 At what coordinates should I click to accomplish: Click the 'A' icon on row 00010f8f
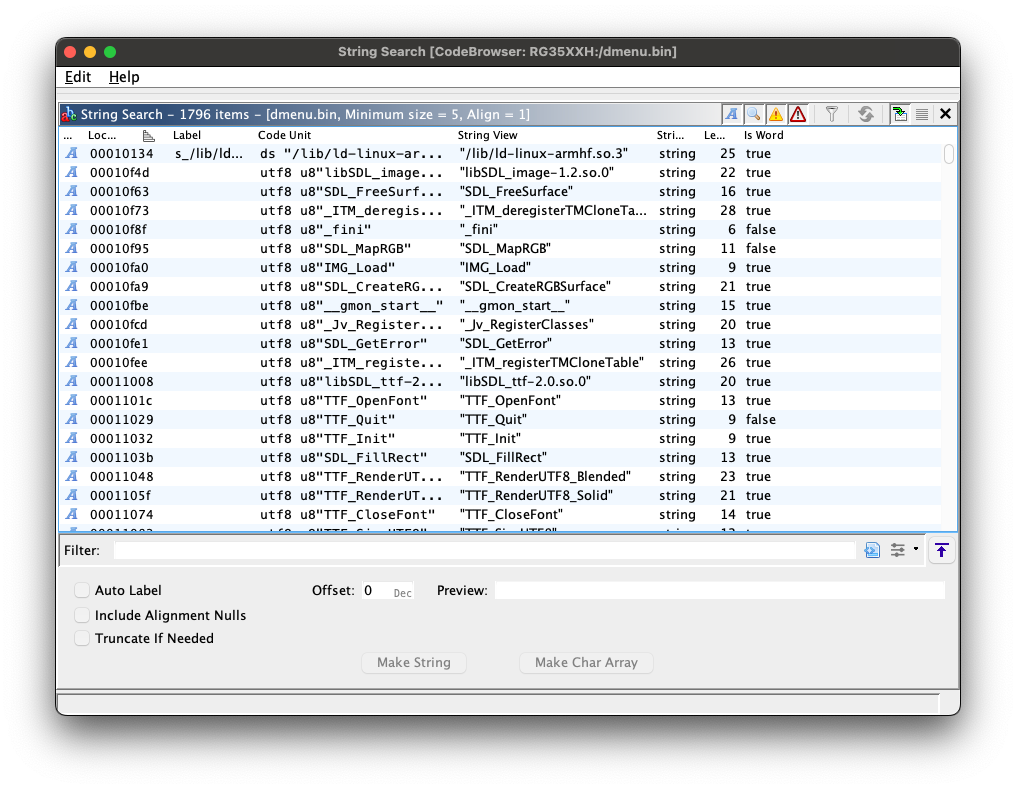pyautogui.click(x=72, y=229)
